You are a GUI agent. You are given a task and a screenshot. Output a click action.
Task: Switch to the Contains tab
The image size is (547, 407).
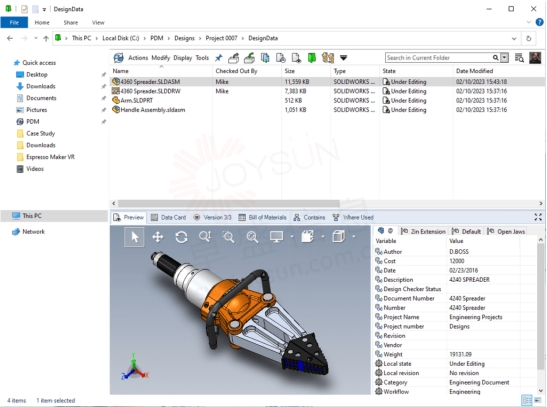click(x=309, y=218)
